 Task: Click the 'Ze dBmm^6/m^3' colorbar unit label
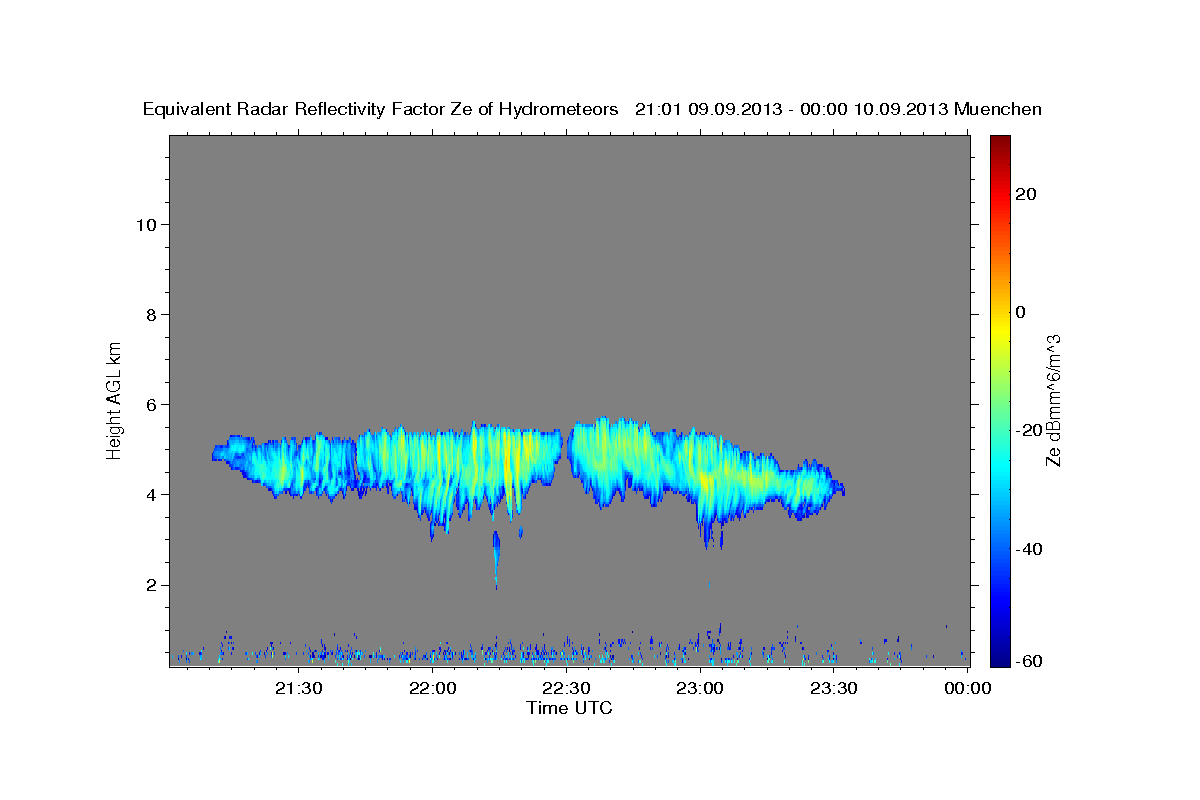tap(1053, 400)
